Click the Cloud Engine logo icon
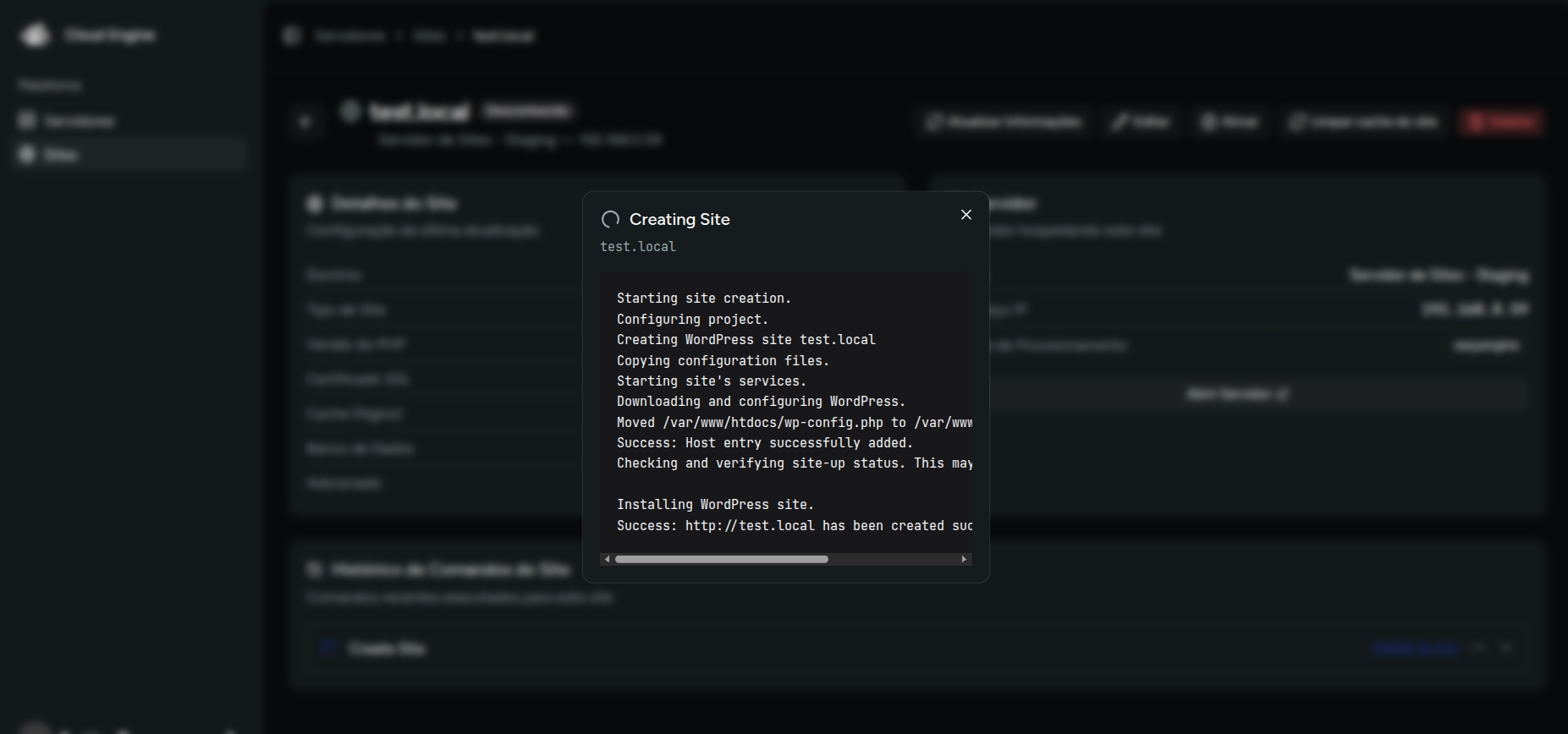Image resolution: width=1568 pixels, height=734 pixels. (x=35, y=36)
